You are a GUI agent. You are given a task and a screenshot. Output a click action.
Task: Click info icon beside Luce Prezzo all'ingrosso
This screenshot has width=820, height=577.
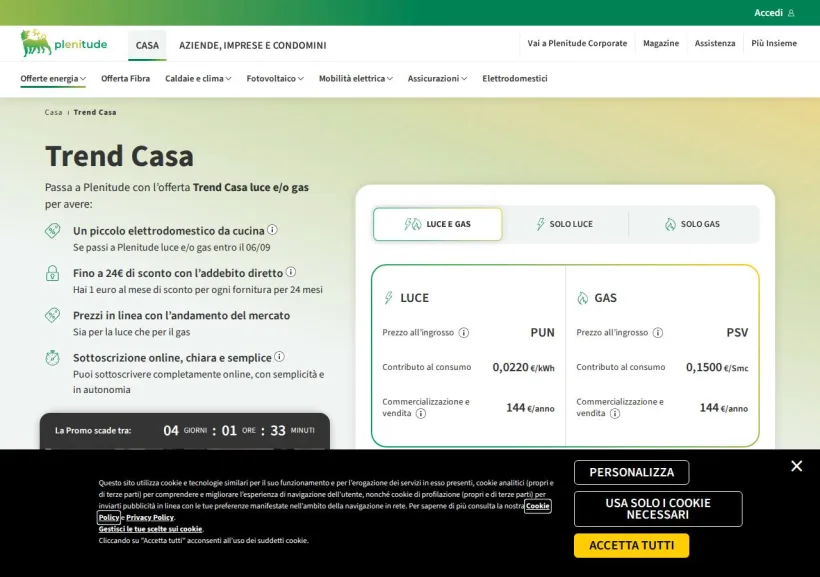463,333
